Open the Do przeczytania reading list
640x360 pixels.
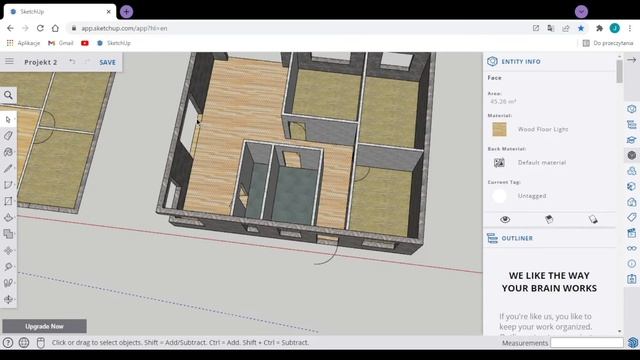(x=608, y=43)
